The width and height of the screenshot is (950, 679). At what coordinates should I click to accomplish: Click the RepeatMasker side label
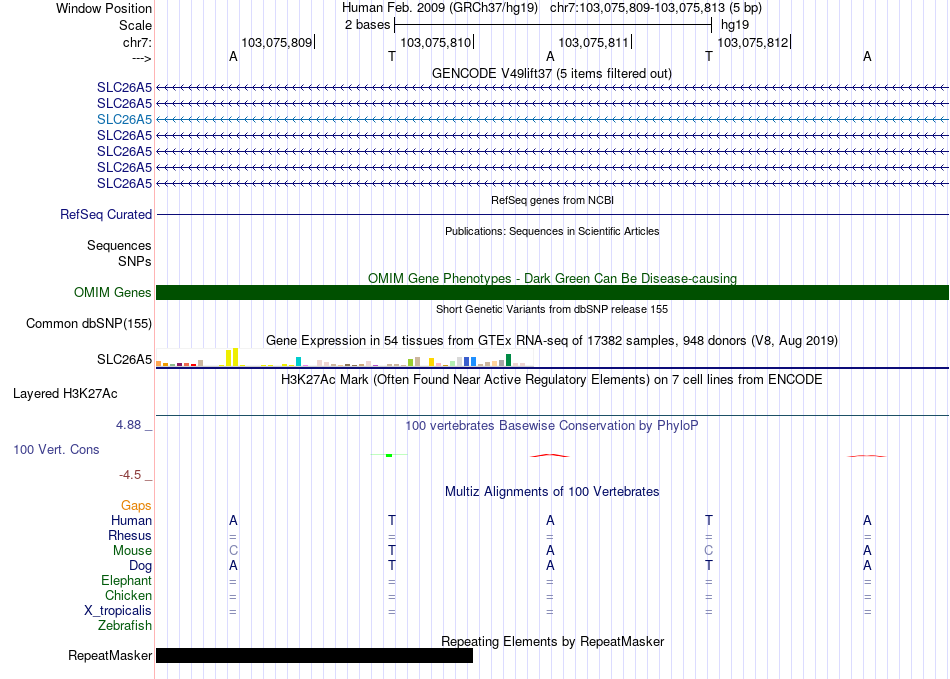[x=110, y=655]
